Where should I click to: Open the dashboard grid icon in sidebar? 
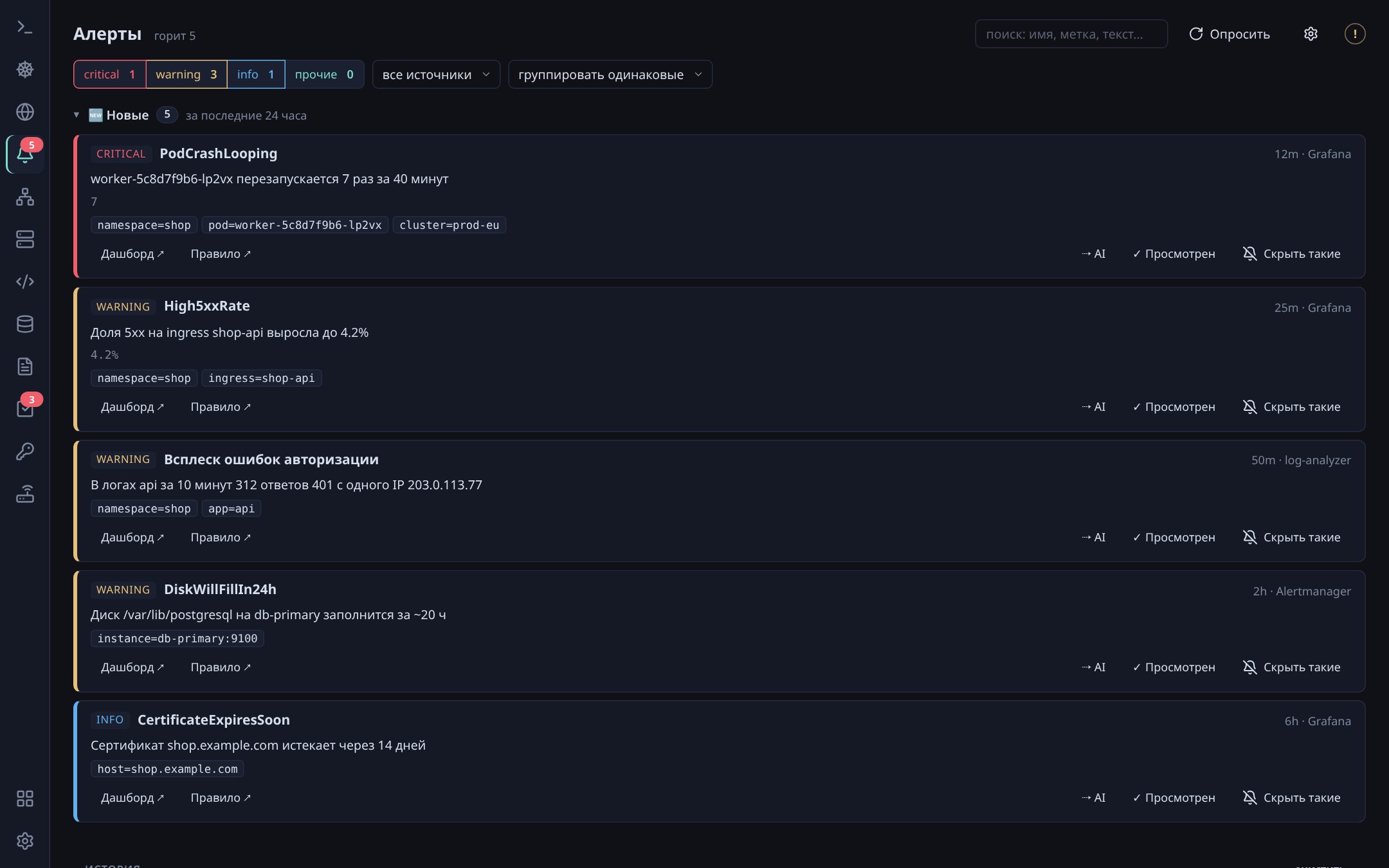24,799
